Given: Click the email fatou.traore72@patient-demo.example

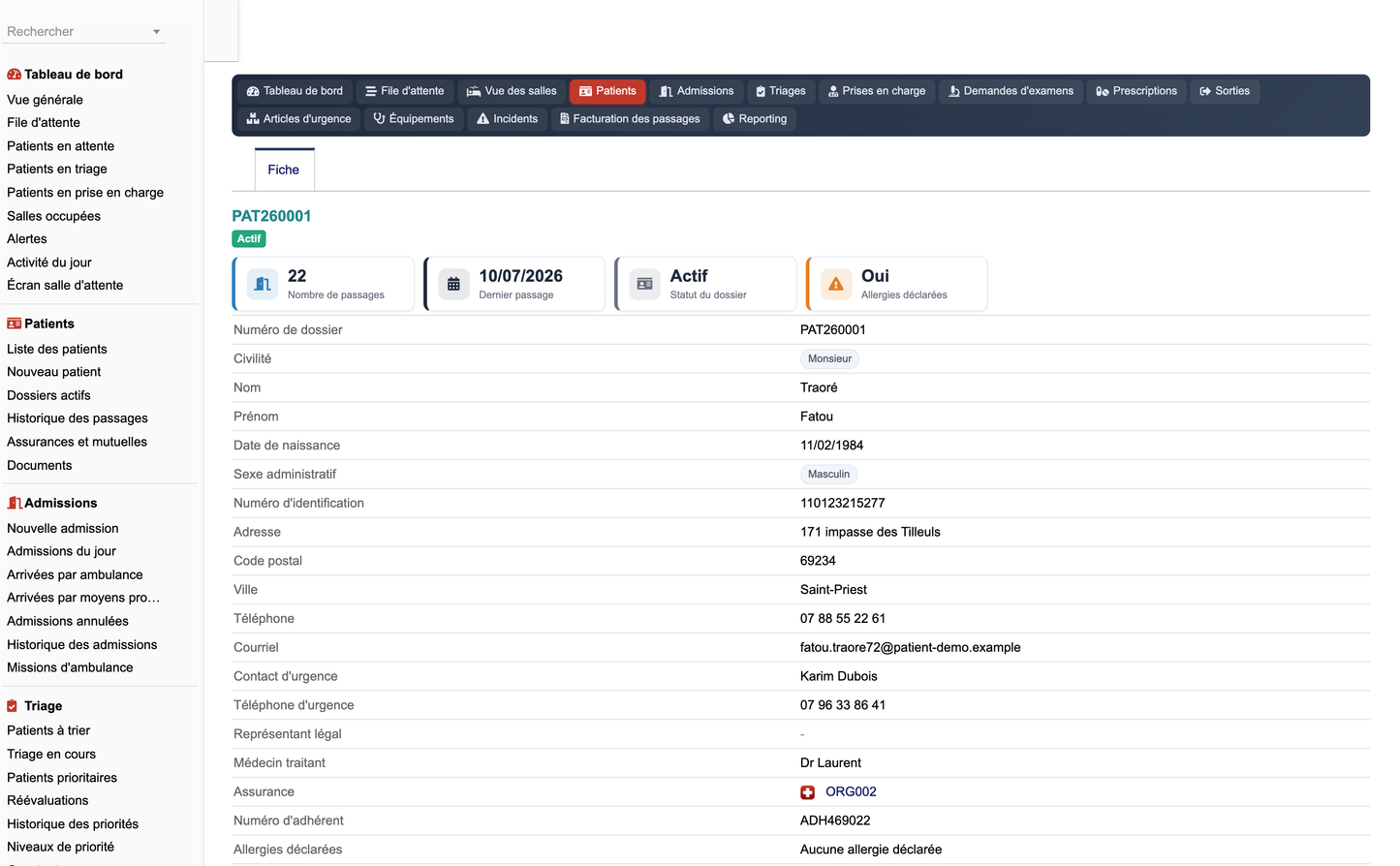Looking at the screenshot, I should (x=911, y=648).
